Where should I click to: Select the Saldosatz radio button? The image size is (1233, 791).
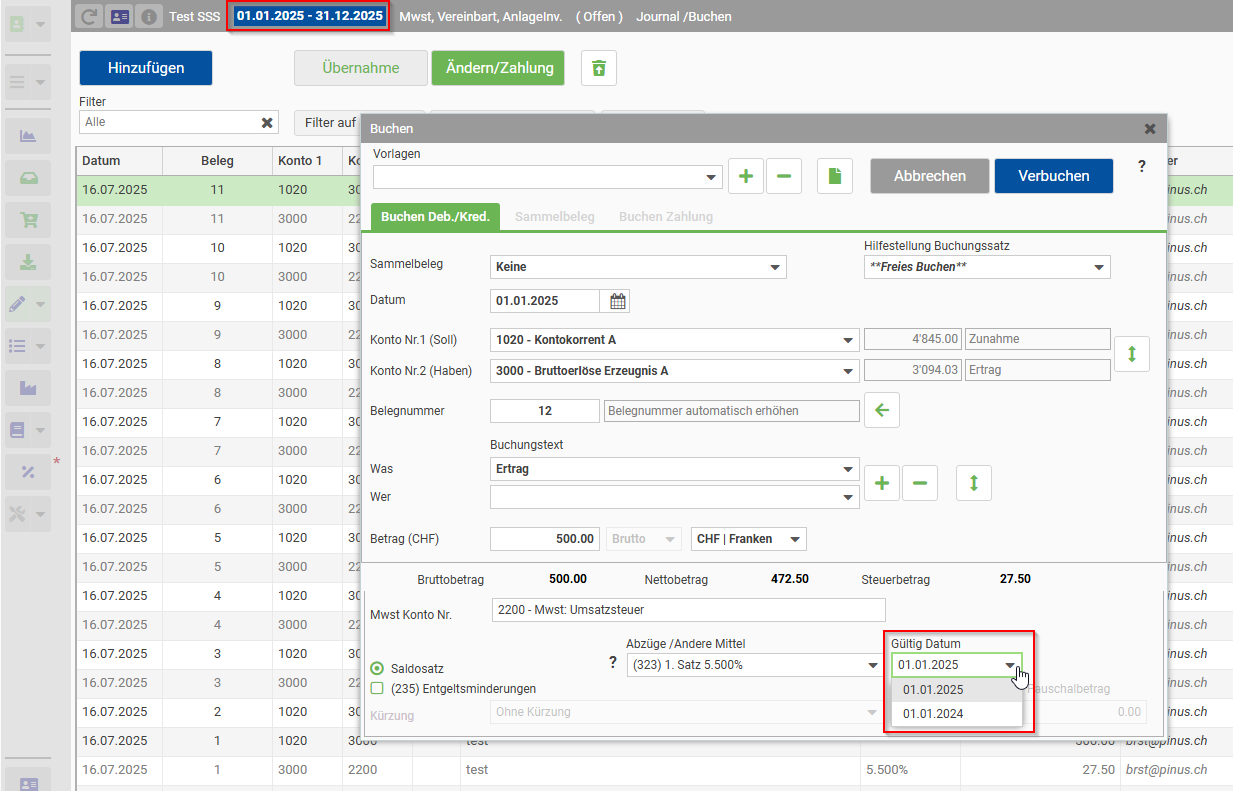(377, 668)
